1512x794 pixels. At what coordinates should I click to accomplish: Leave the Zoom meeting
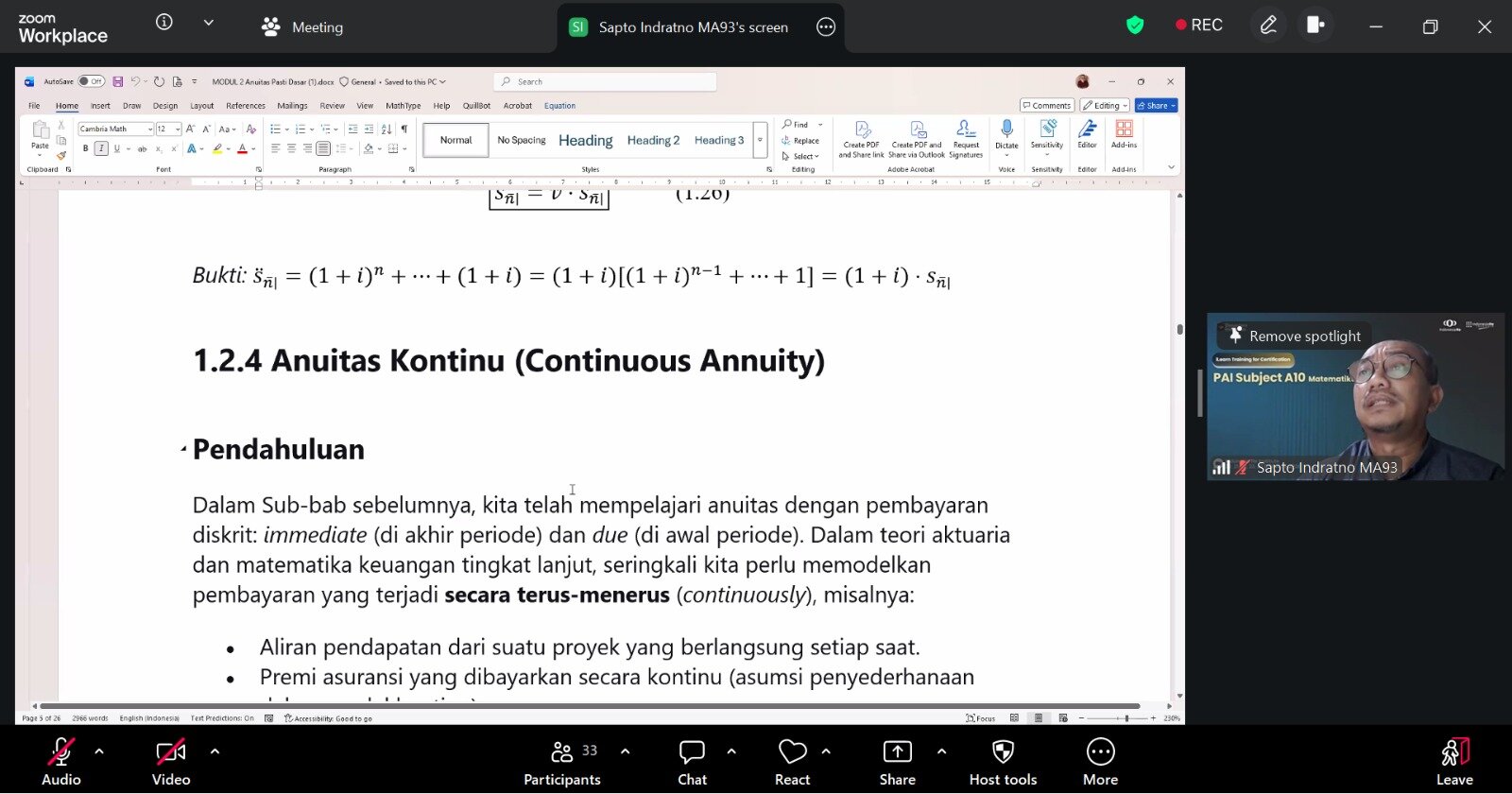tap(1454, 762)
